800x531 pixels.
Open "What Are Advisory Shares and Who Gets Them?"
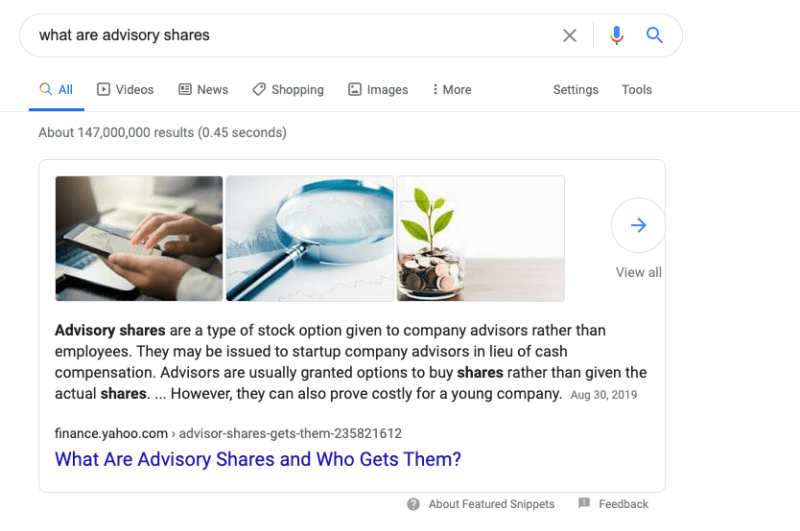(258, 460)
